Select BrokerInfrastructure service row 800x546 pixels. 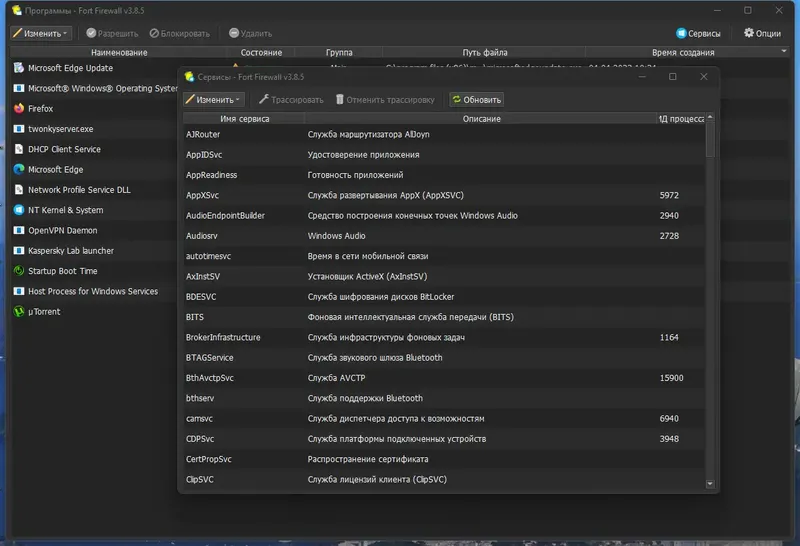point(444,337)
